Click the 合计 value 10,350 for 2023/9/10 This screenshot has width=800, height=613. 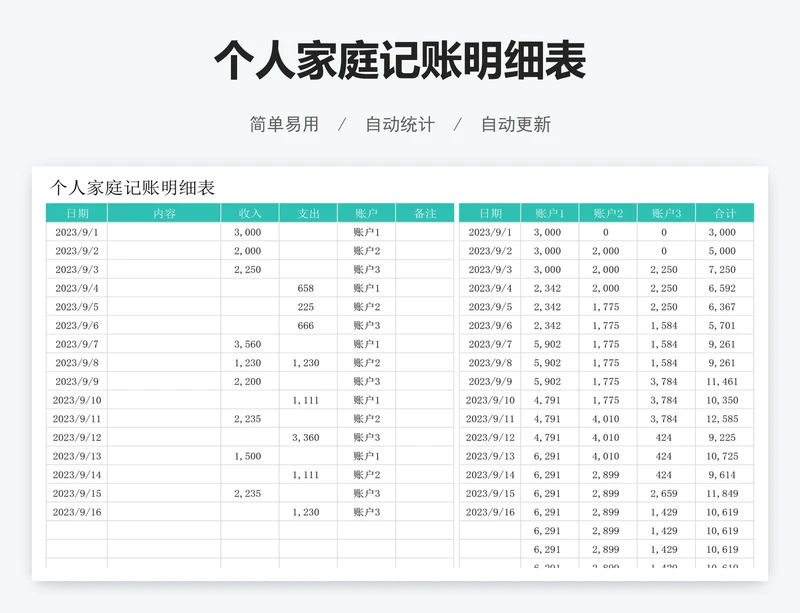[x=722, y=401]
